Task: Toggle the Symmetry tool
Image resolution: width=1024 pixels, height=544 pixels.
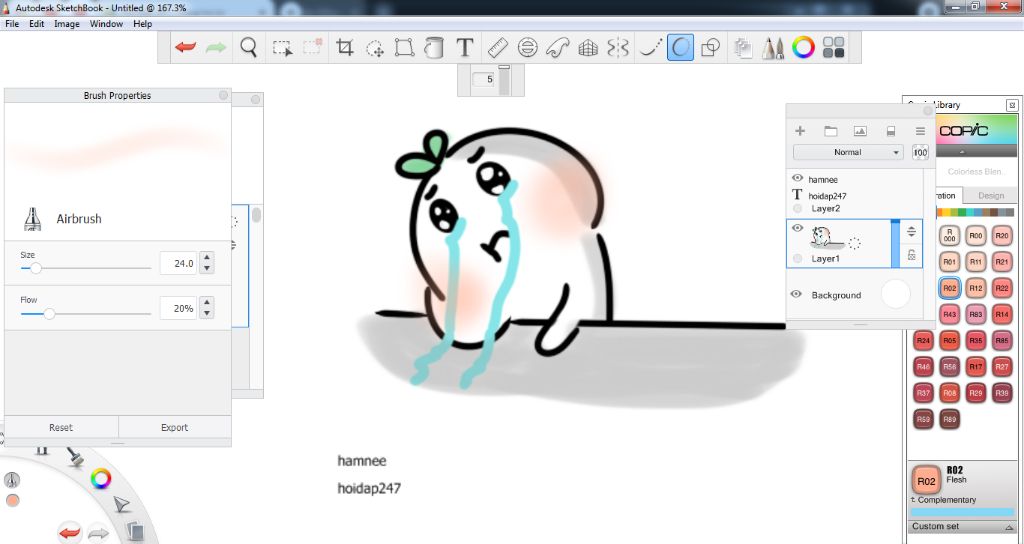Action: click(618, 48)
